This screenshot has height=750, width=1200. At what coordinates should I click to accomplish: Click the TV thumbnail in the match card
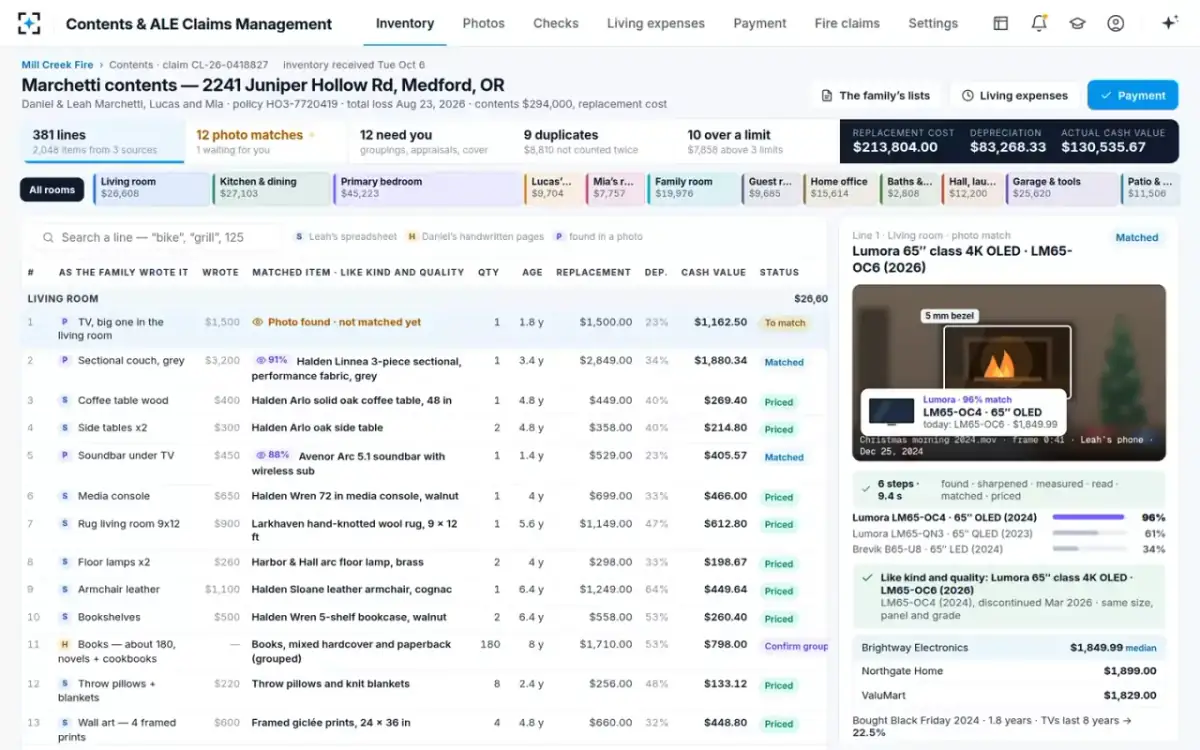click(x=892, y=411)
